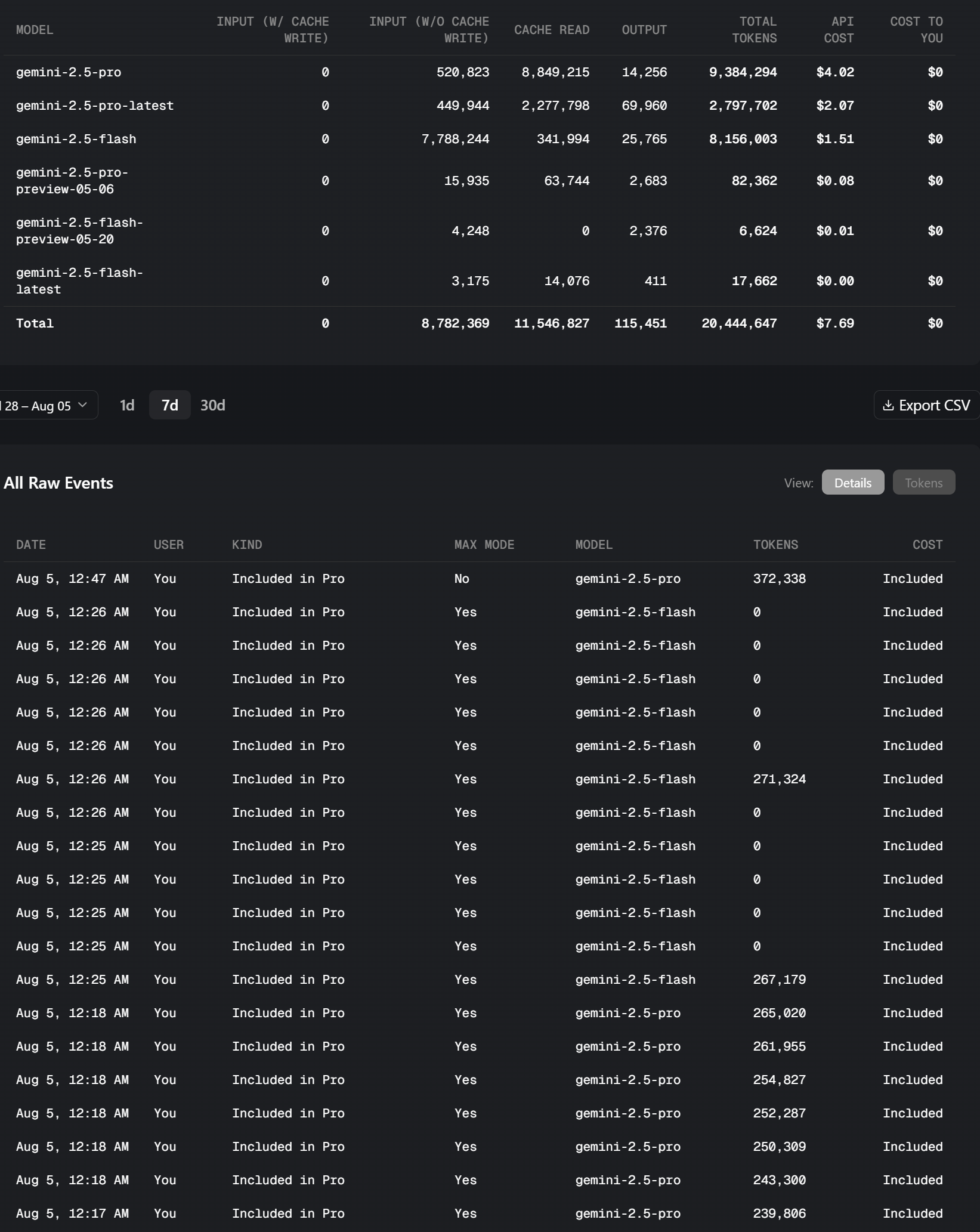Click the 267,179 tokens event value
The height and width of the screenshot is (1232, 980).
click(x=780, y=980)
